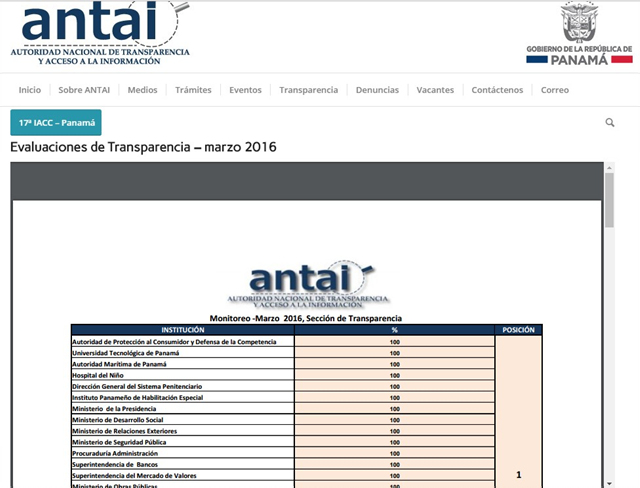
Task: Open the Trámites menu
Action: (193, 90)
